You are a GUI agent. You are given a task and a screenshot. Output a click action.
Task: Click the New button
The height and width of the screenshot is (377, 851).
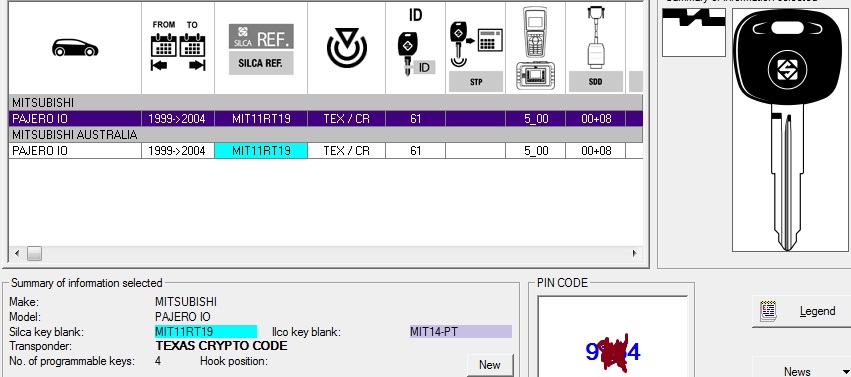[490, 365]
